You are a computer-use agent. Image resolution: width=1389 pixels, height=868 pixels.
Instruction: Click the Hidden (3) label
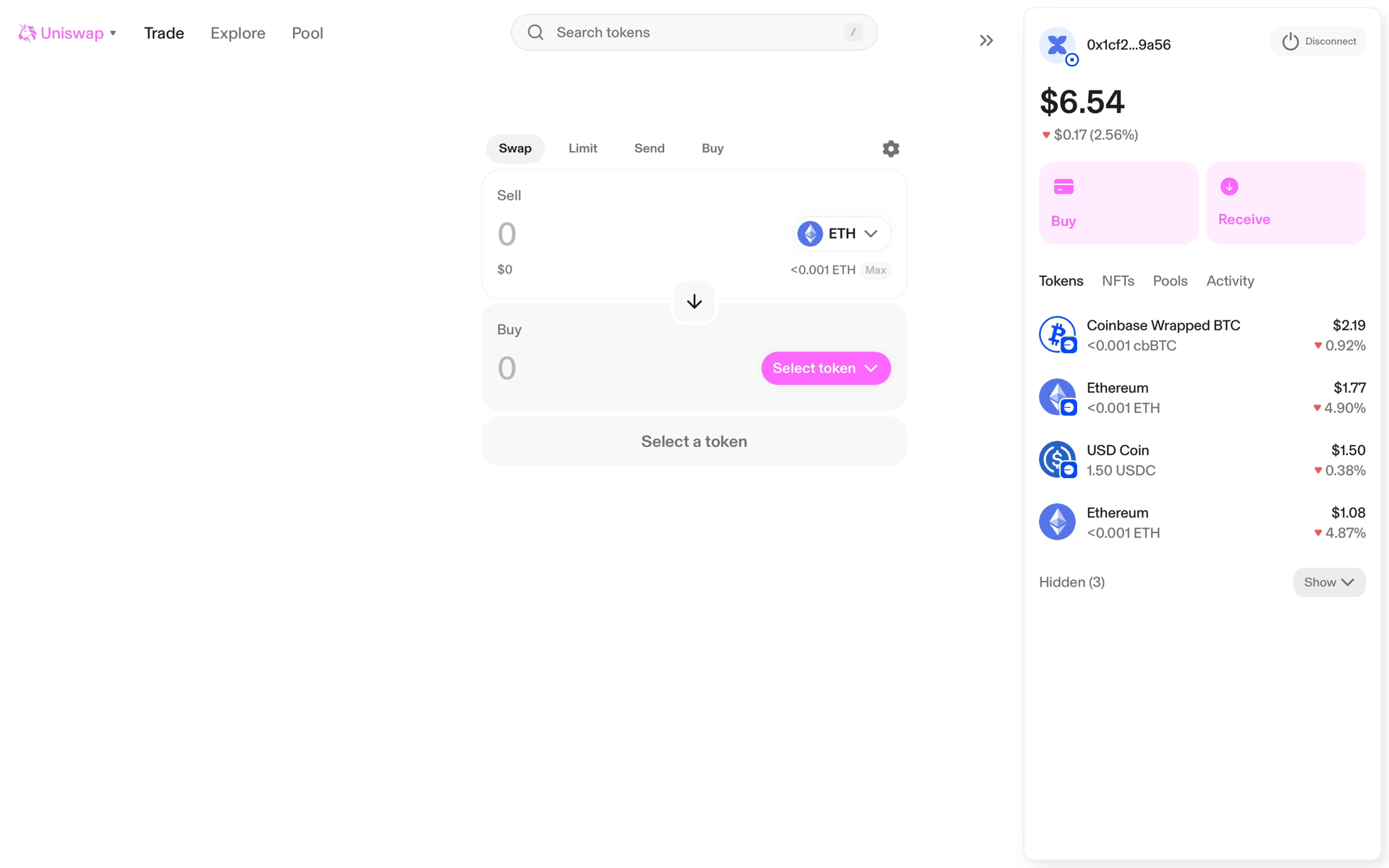(1071, 582)
